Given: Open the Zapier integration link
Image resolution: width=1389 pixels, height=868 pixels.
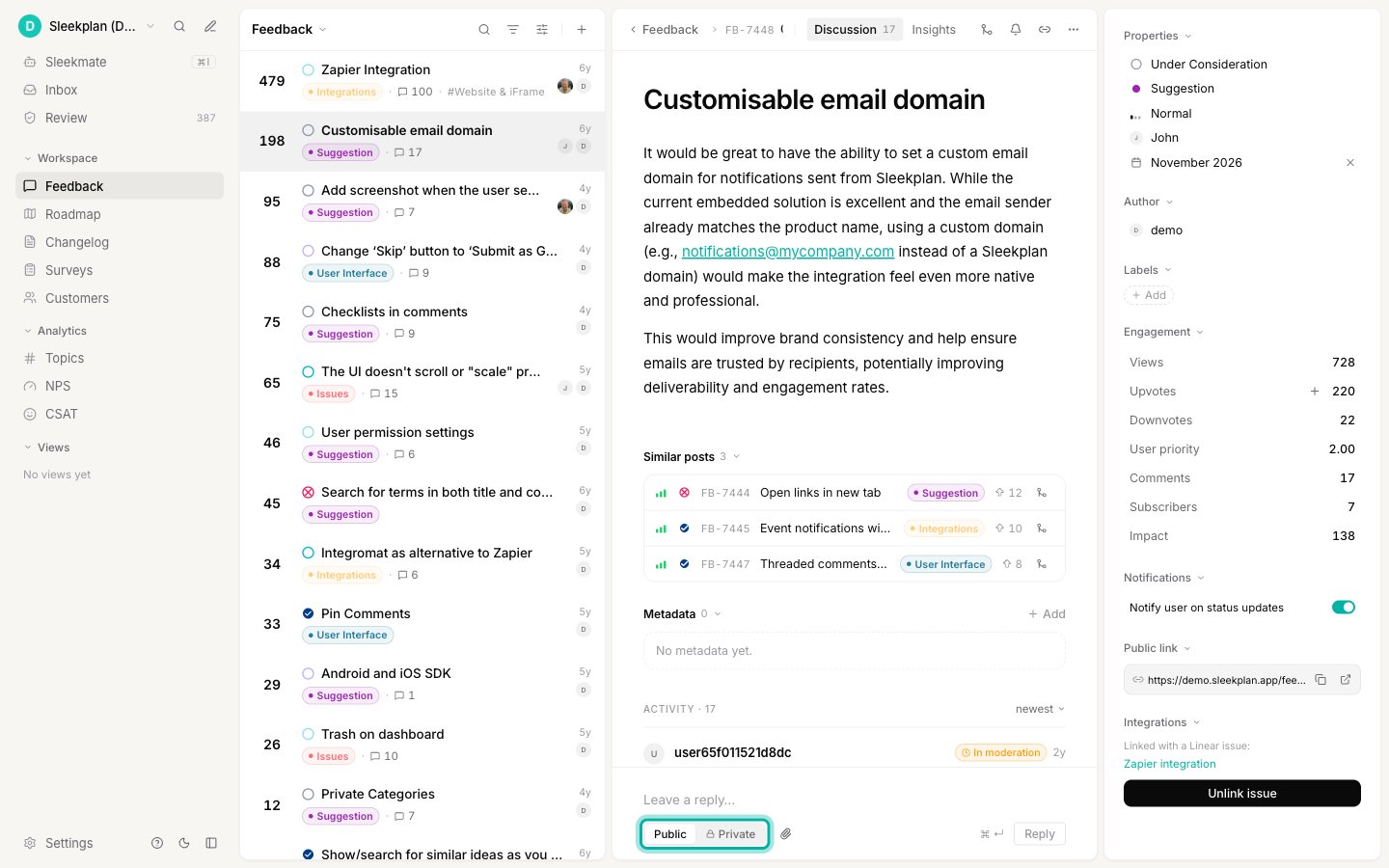Looking at the screenshot, I should [x=1170, y=764].
